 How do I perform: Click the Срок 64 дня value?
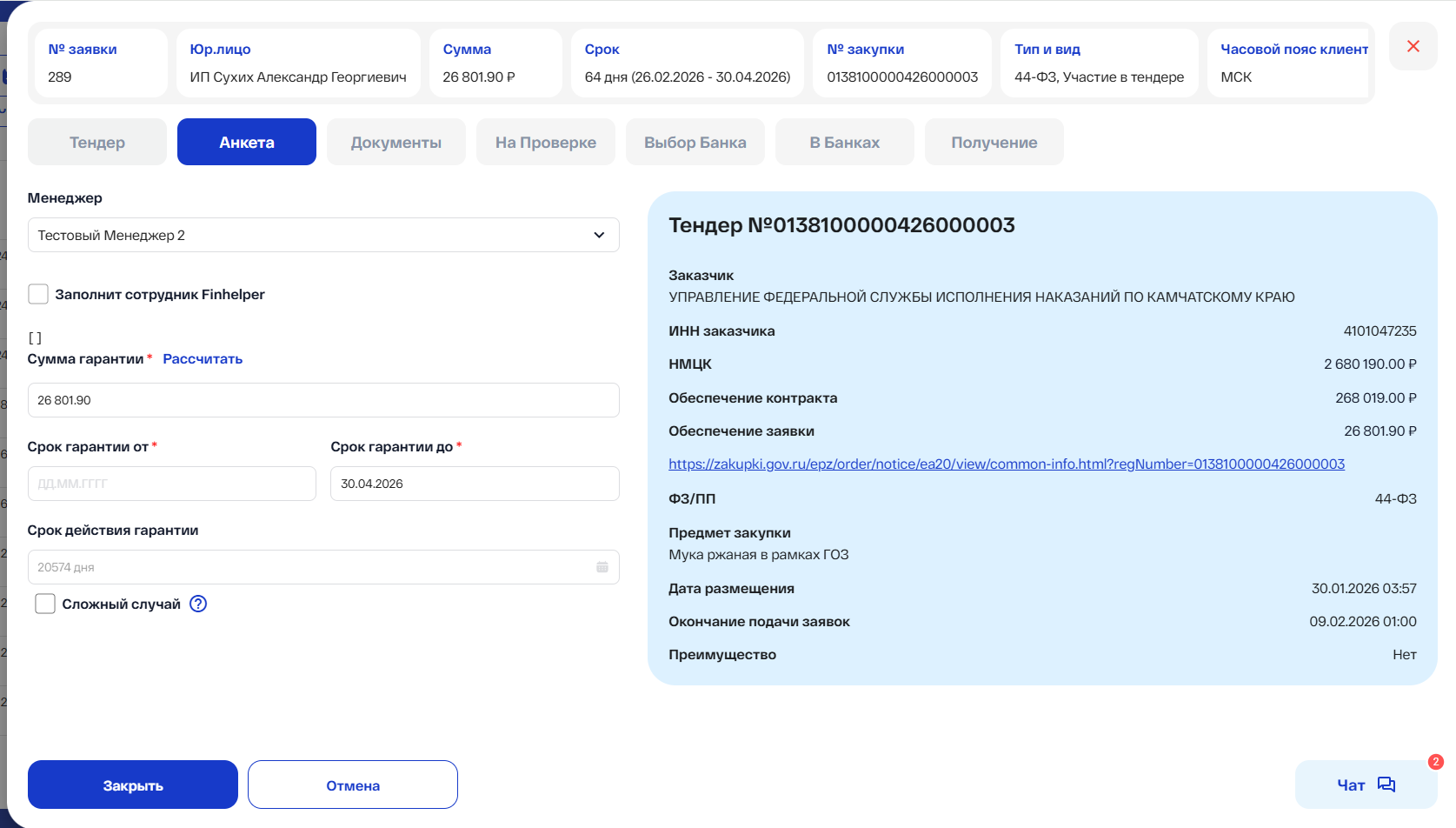coord(688,77)
